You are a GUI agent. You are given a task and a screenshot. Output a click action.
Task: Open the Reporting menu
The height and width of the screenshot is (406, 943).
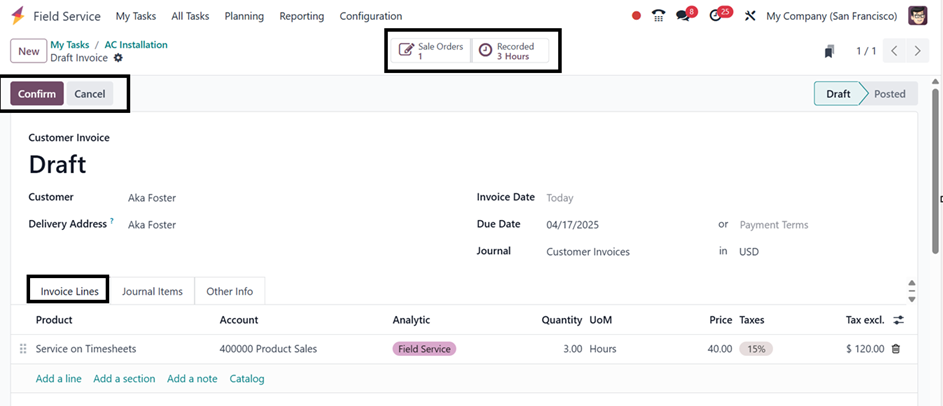click(x=301, y=16)
